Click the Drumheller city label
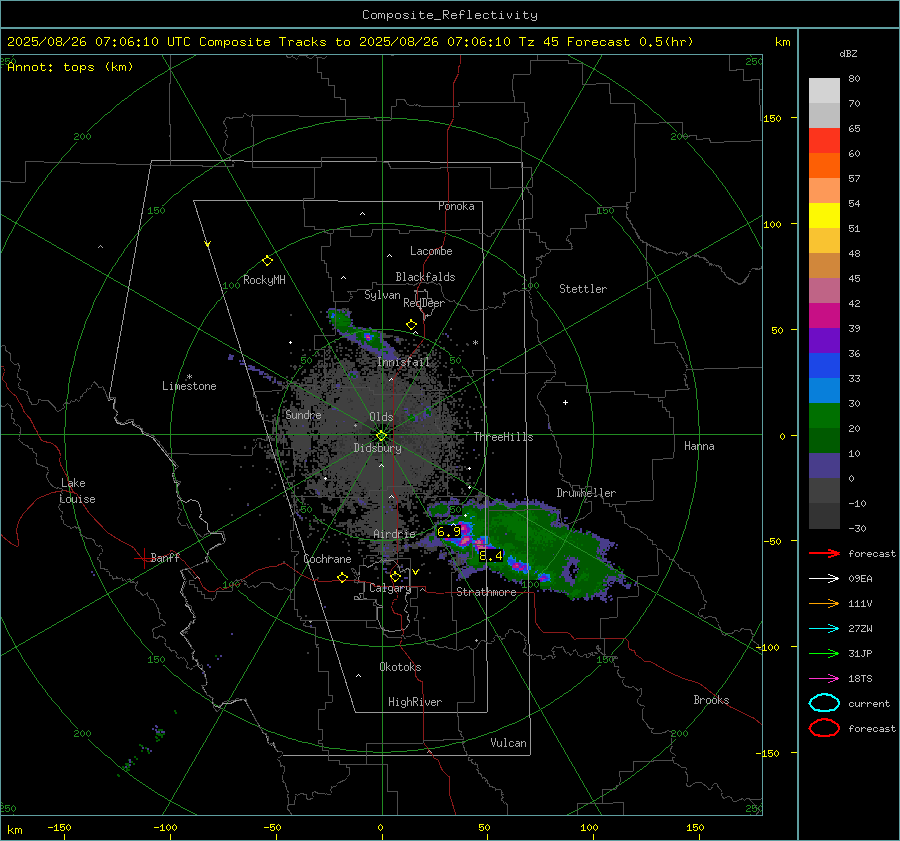Screen dimensions: 900x841 pyautogui.click(x=586, y=493)
